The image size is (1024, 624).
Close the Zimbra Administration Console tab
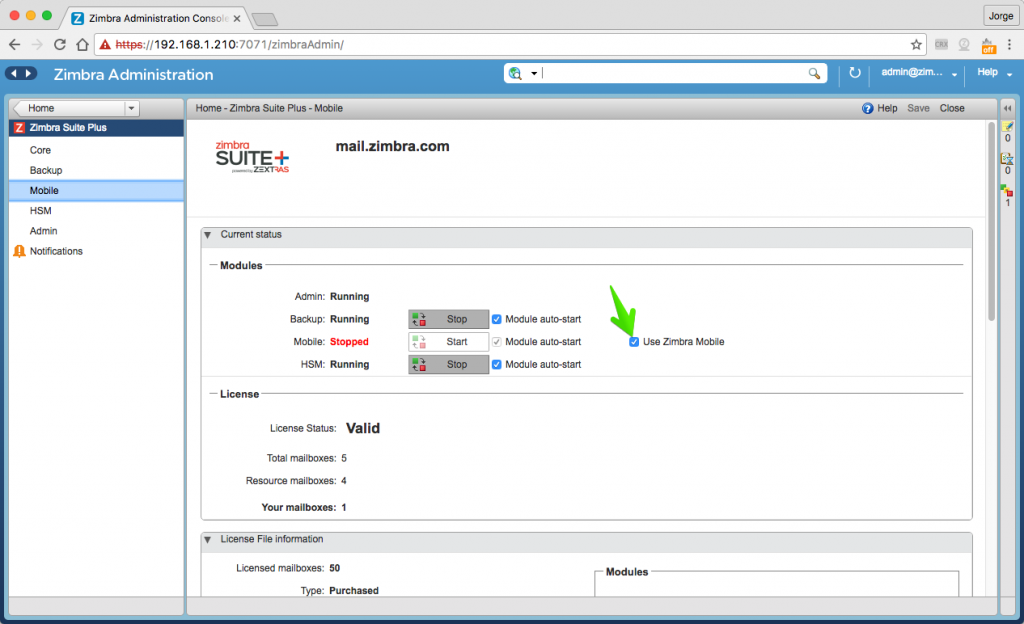pos(237,18)
